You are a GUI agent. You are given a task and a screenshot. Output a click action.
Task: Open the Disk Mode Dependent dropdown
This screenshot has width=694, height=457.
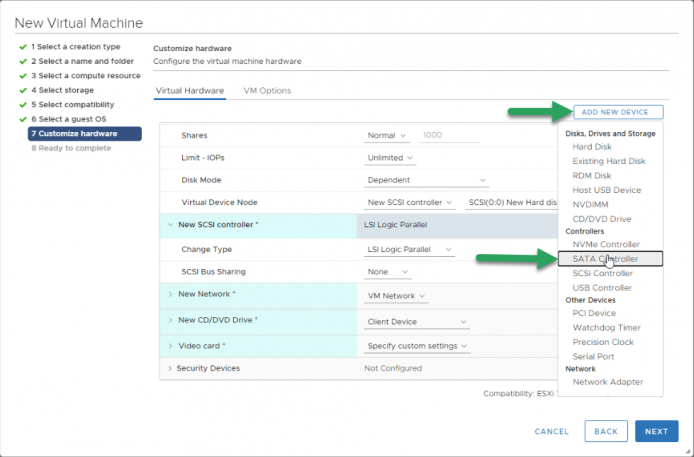click(426, 180)
